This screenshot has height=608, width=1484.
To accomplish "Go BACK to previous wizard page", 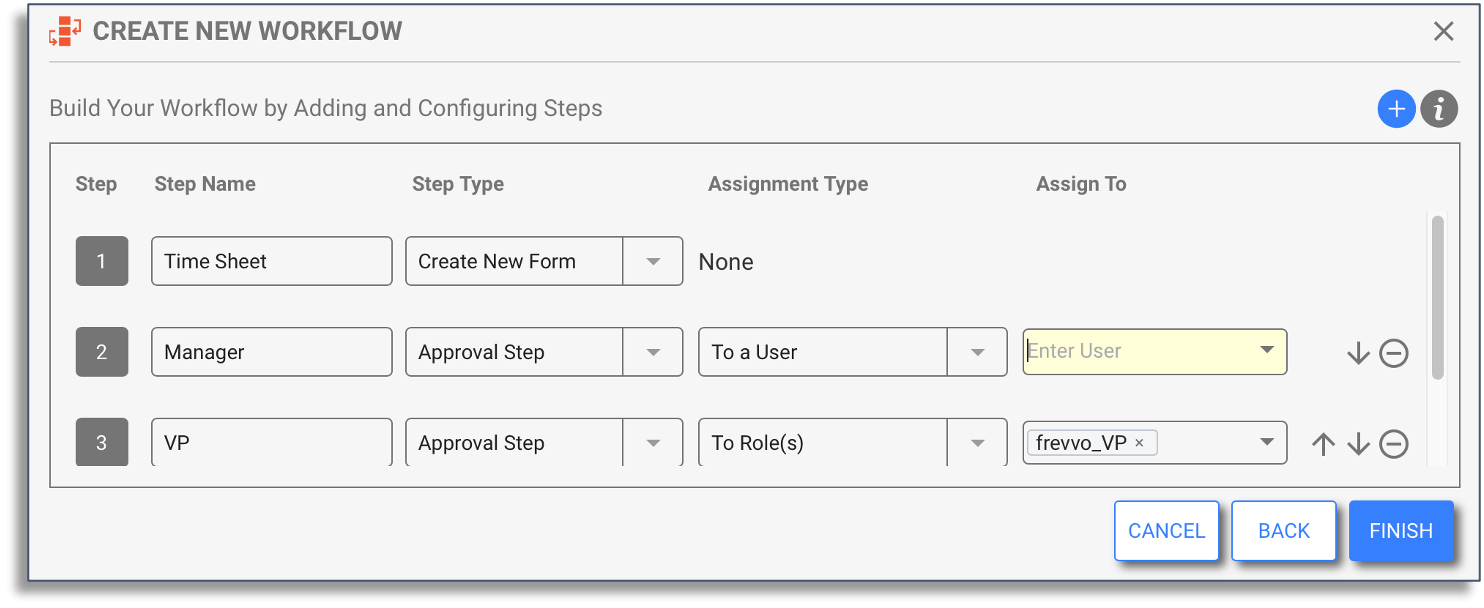I will 1284,531.
